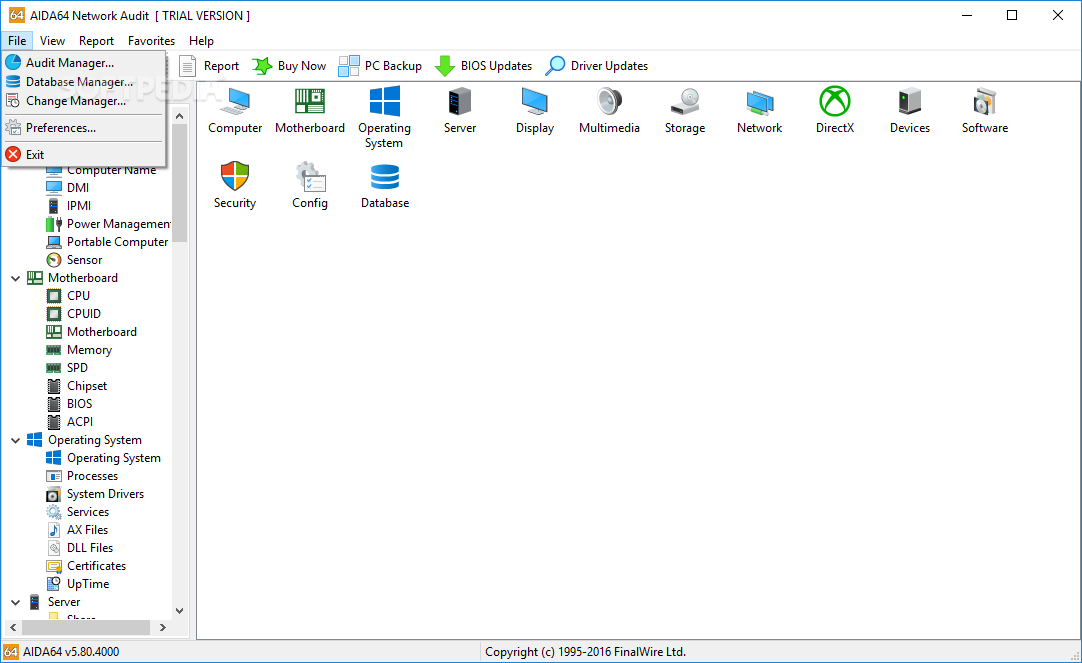The image size is (1082, 663).
Task: Open the Help menu
Action: click(201, 41)
